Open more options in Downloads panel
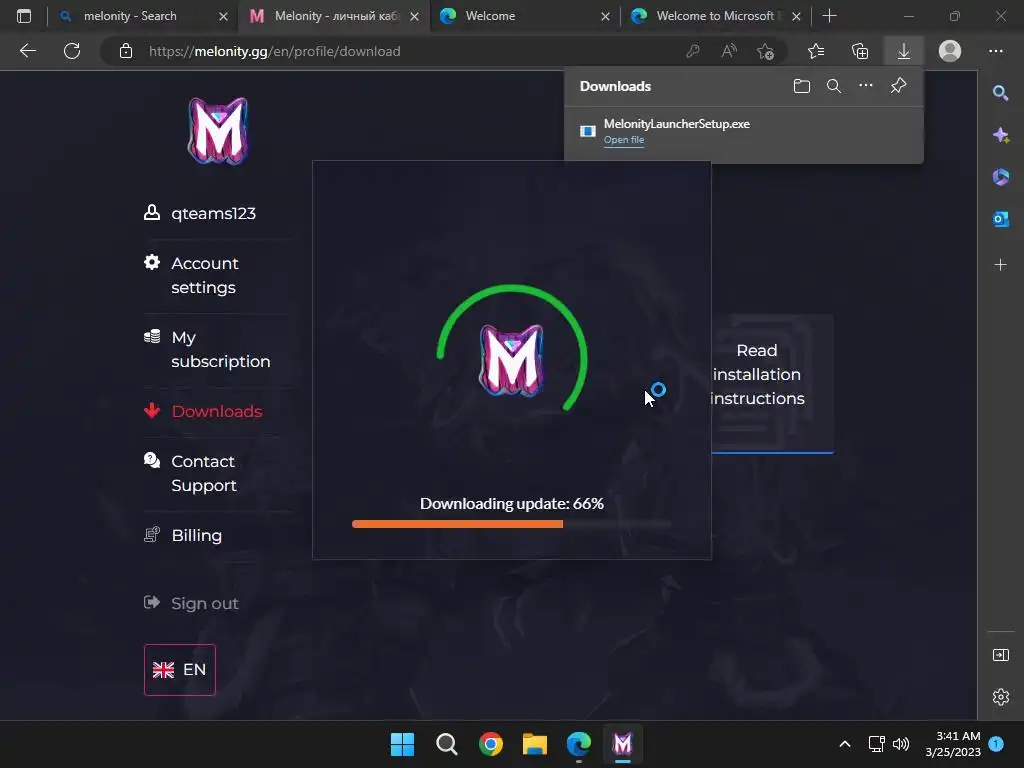 tap(866, 86)
